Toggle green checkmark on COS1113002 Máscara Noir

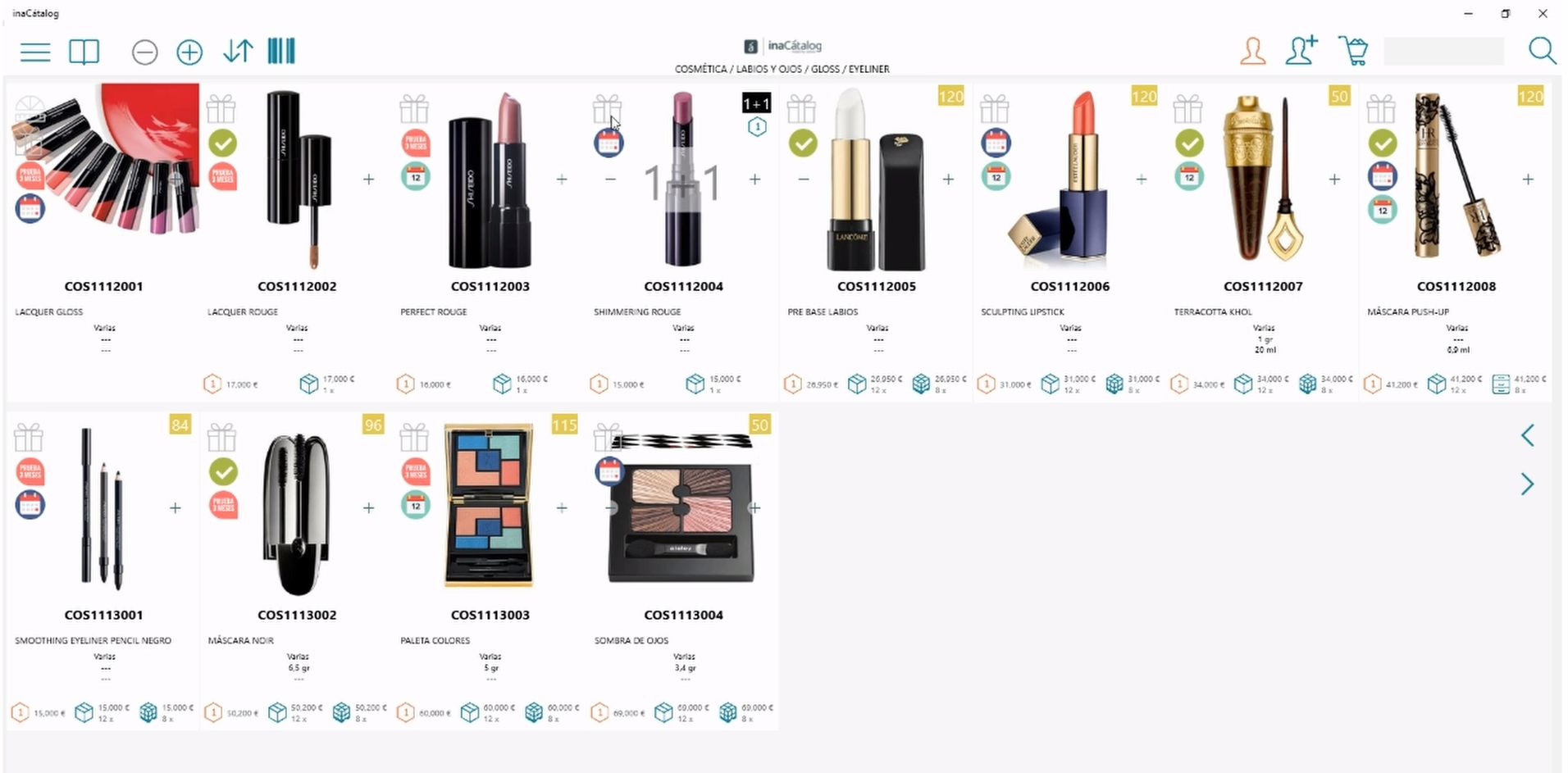coord(223,472)
